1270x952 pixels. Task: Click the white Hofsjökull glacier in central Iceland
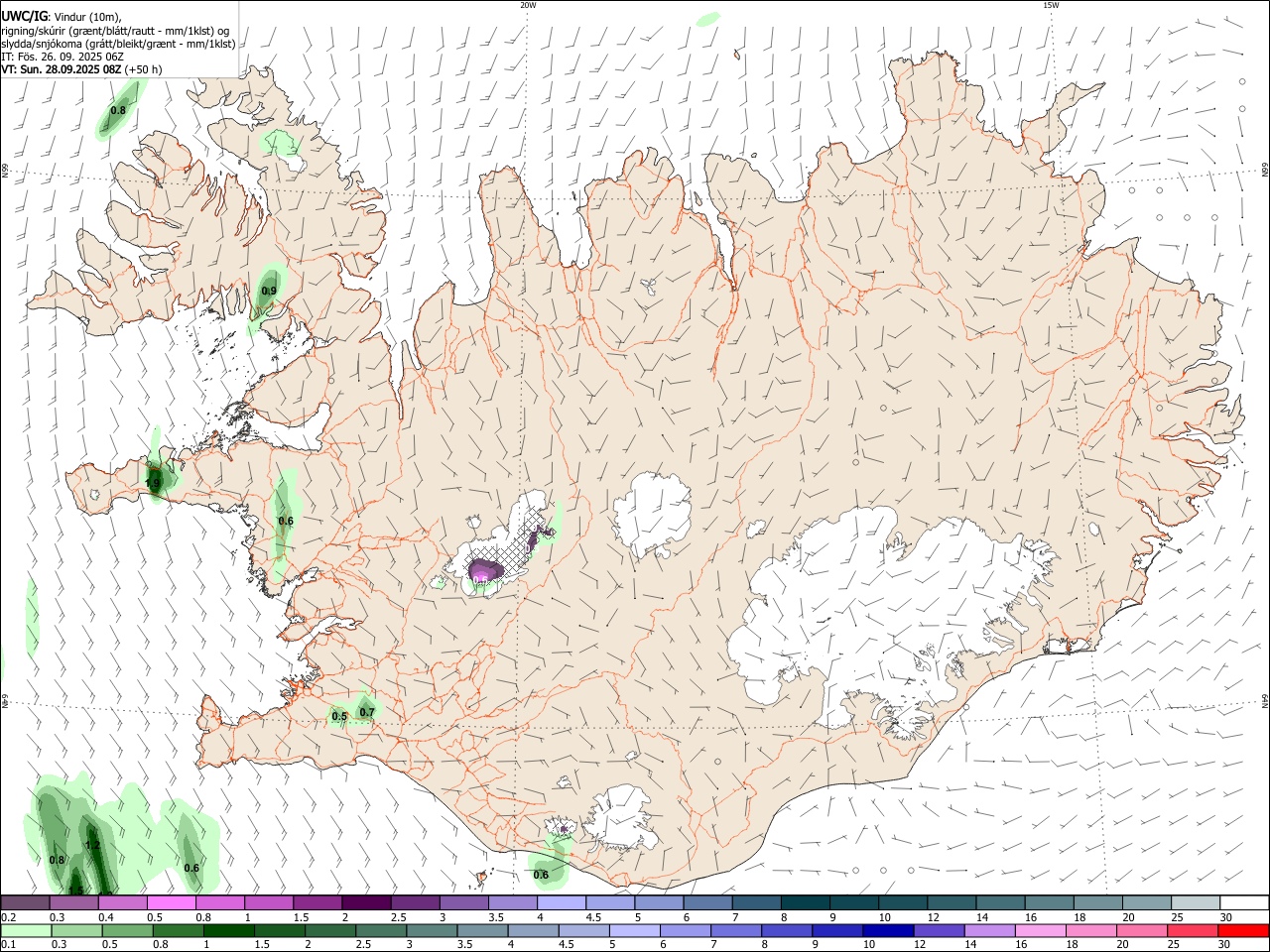(652, 514)
